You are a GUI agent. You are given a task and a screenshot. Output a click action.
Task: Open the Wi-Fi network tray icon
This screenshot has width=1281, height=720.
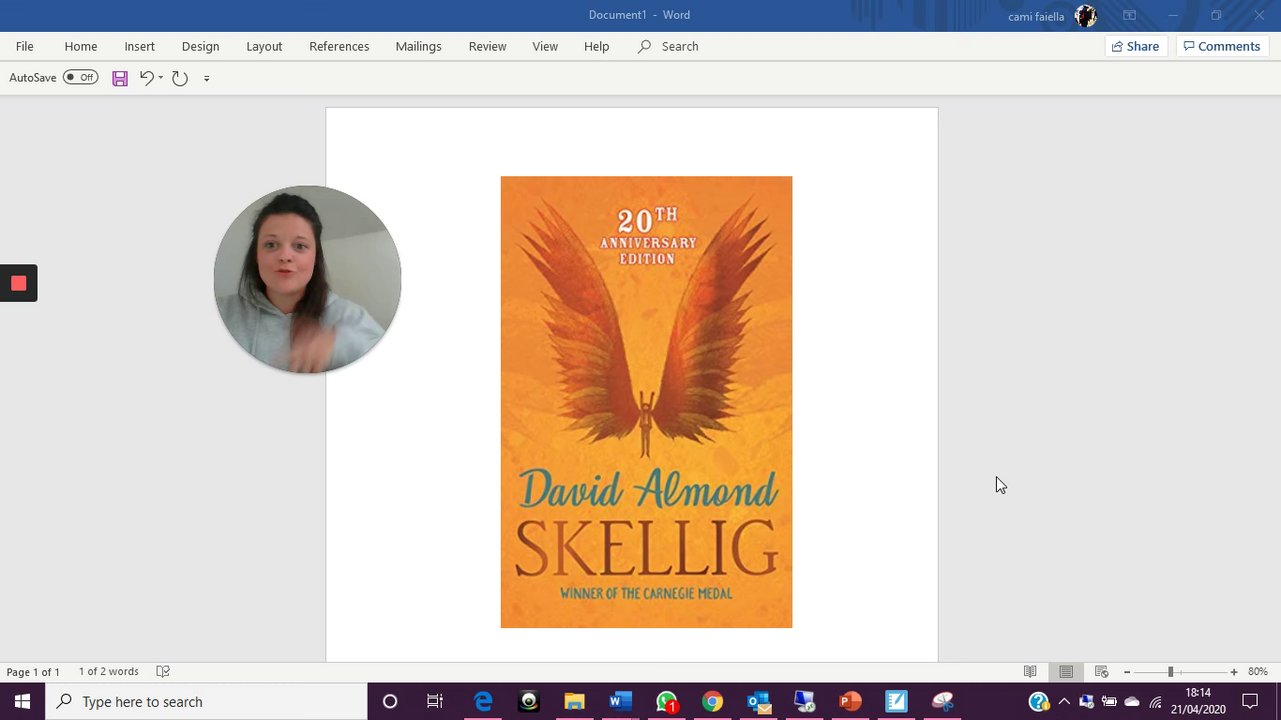point(1156,701)
